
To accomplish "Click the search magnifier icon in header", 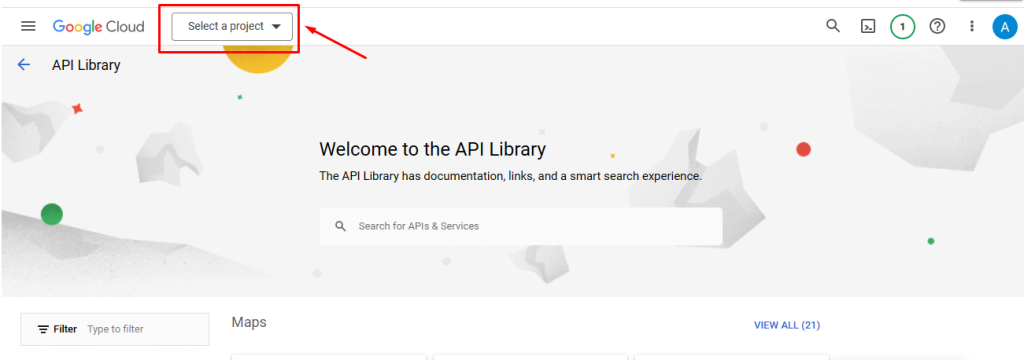I will tap(833, 26).
